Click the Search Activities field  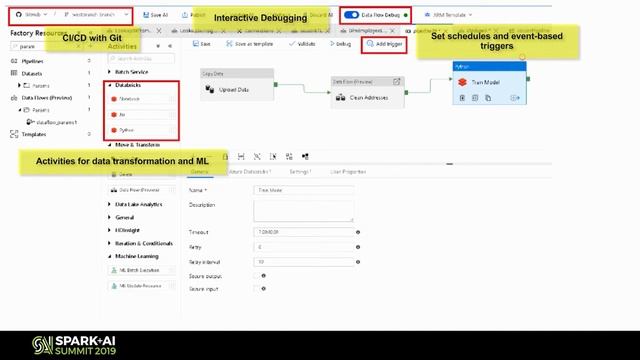[141, 59]
